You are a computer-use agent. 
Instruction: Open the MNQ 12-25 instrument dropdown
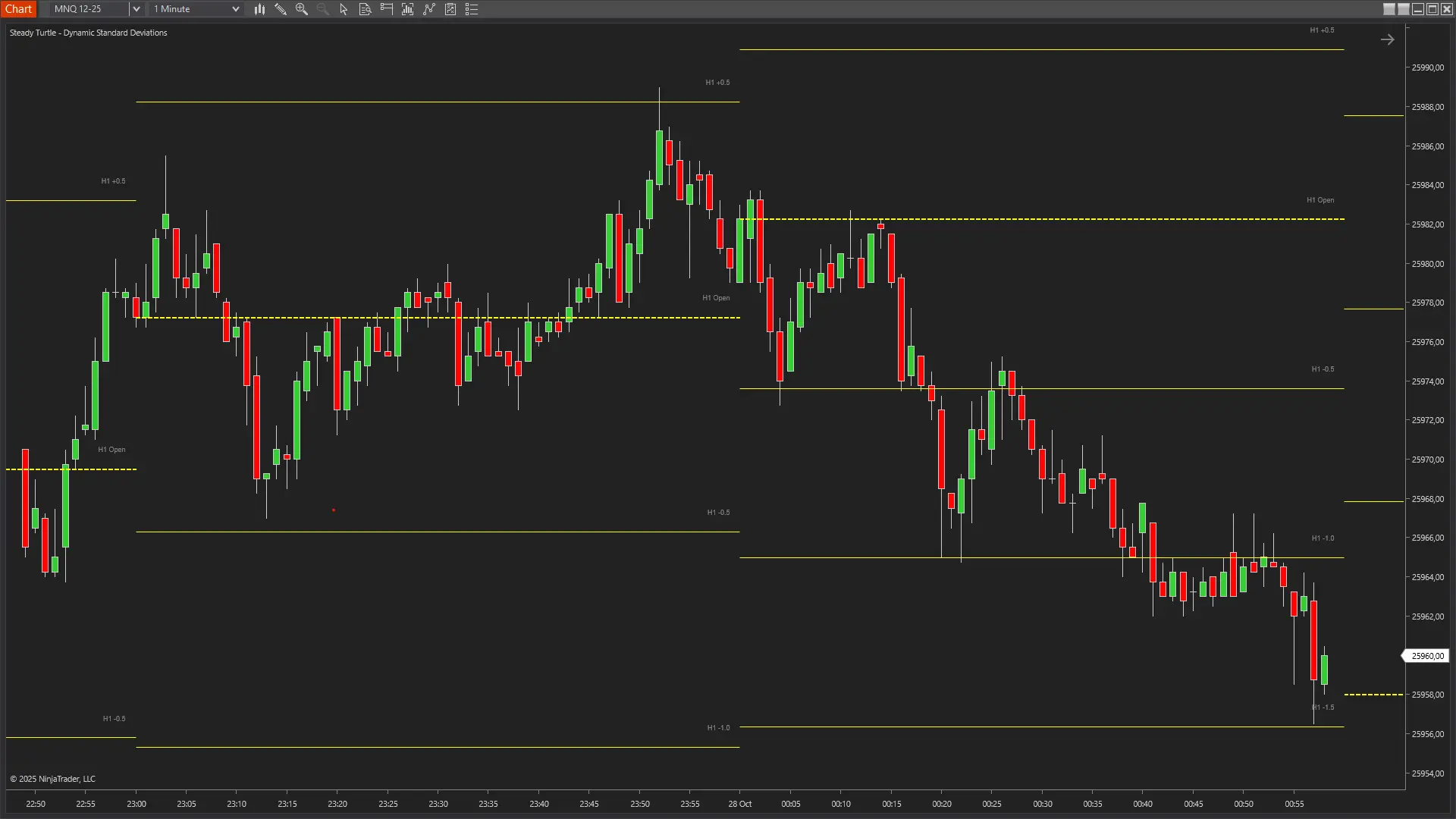[x=136, y=9]
